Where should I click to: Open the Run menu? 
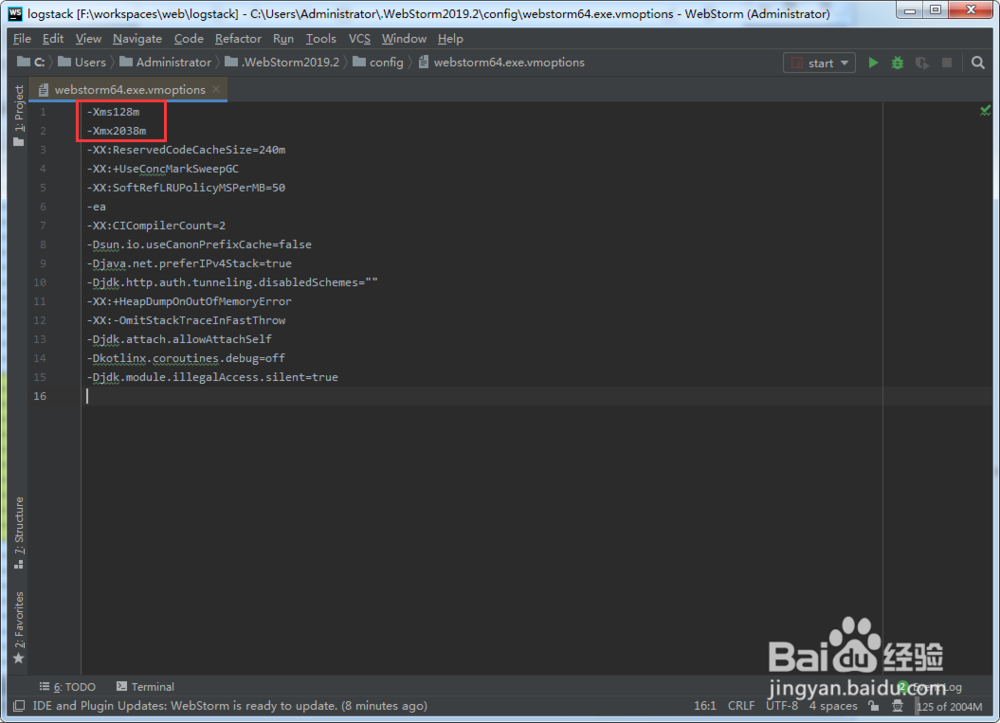(283, 38)
